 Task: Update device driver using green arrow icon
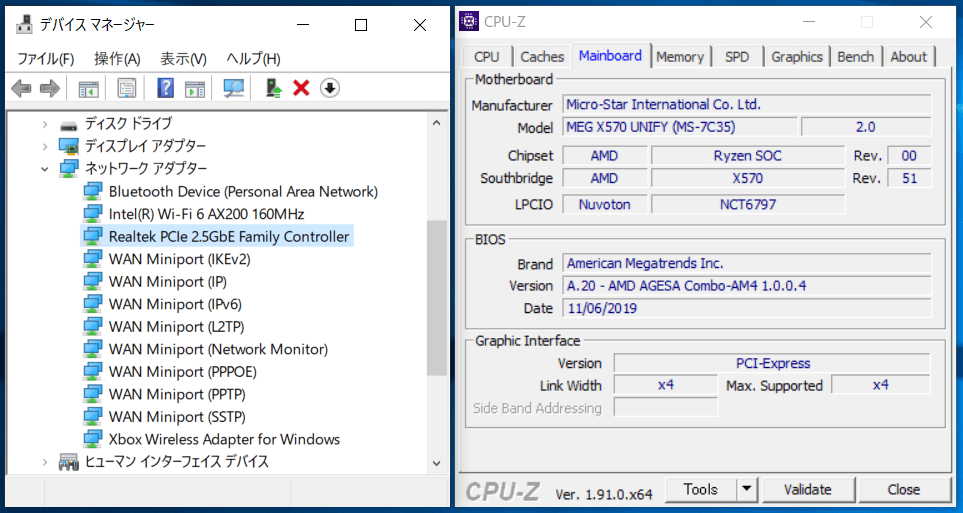tap(273, 88)
